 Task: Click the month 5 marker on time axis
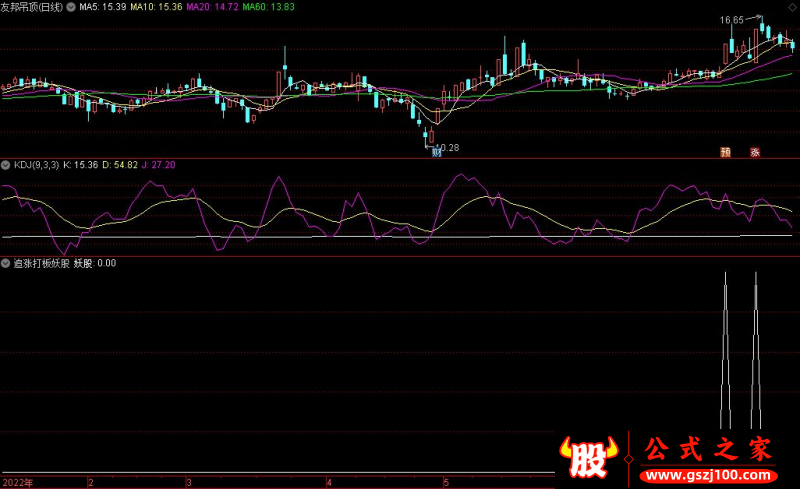446,482
